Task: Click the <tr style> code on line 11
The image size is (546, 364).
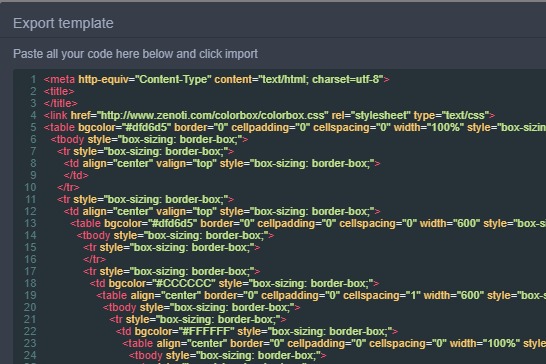Action: click(x=145, y=200)
